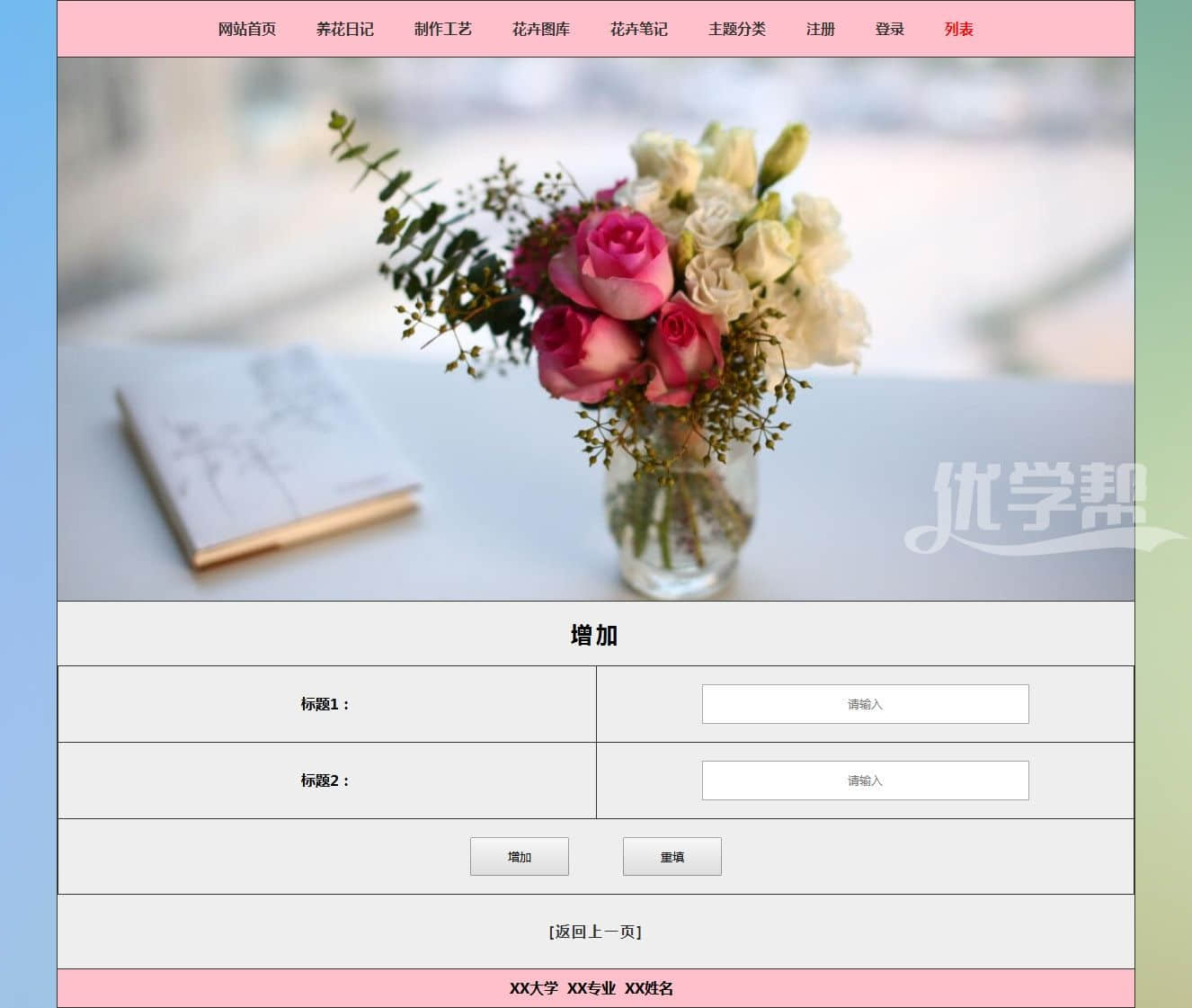This screenshot has height=1008, width=1192.
Task: Click the 登录 link in the navbar
Action: coord(889,30)
